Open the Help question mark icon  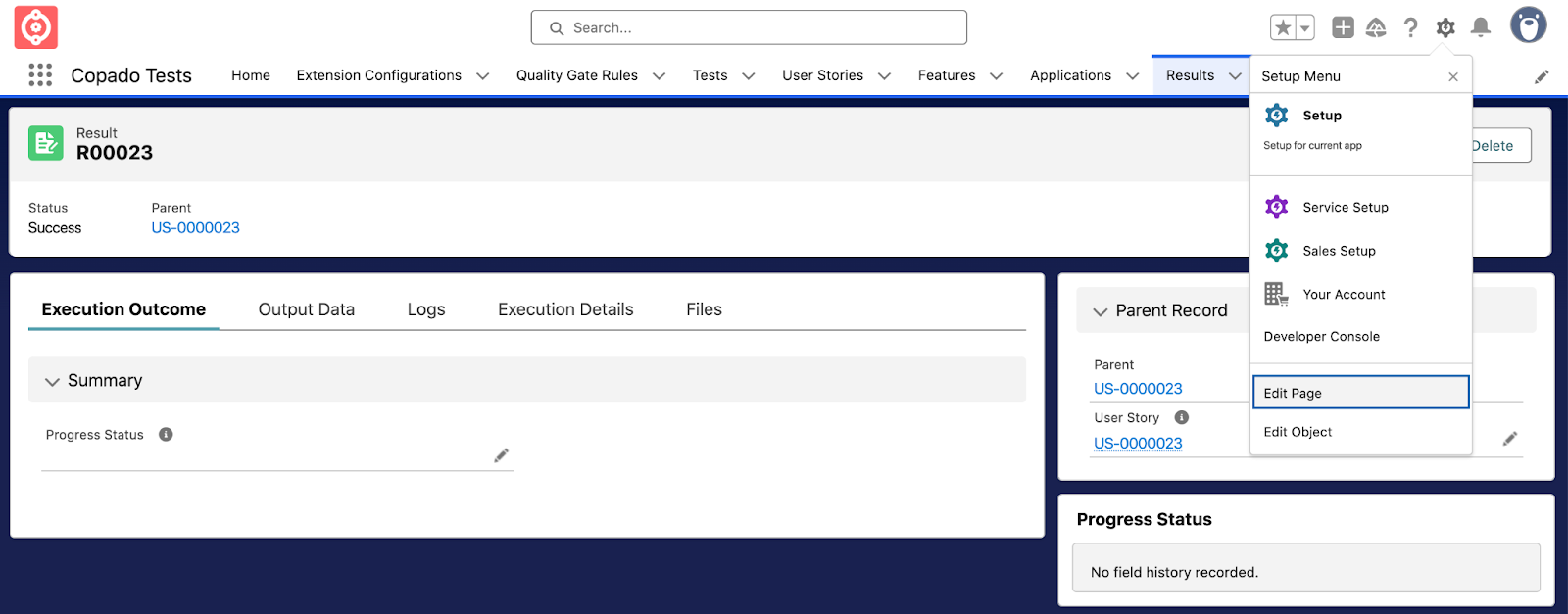(1410, 27)
